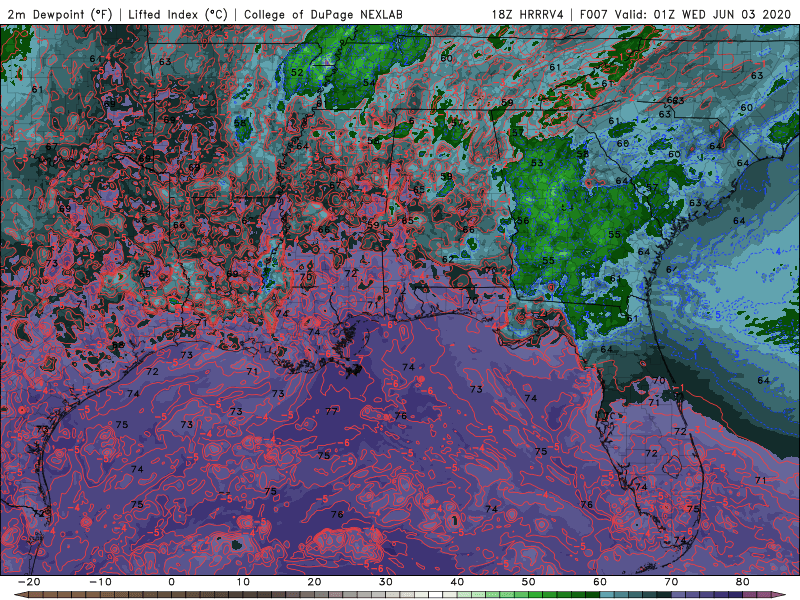Click the purple color bar segment above 70
Viewport: 800px width, 600px height.
(679, 595)
